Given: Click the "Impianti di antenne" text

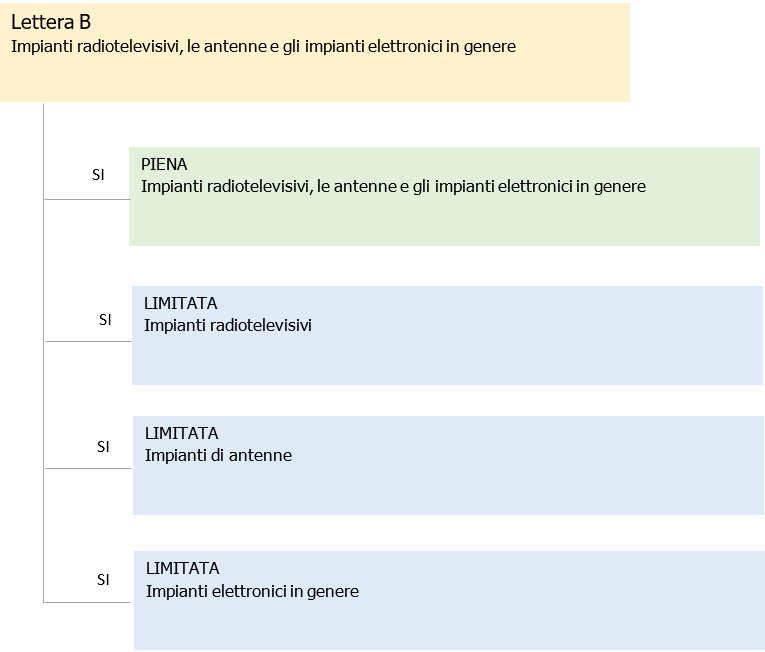Looking at the screenshot, I should pyautogui.click(x=218, y=455).
